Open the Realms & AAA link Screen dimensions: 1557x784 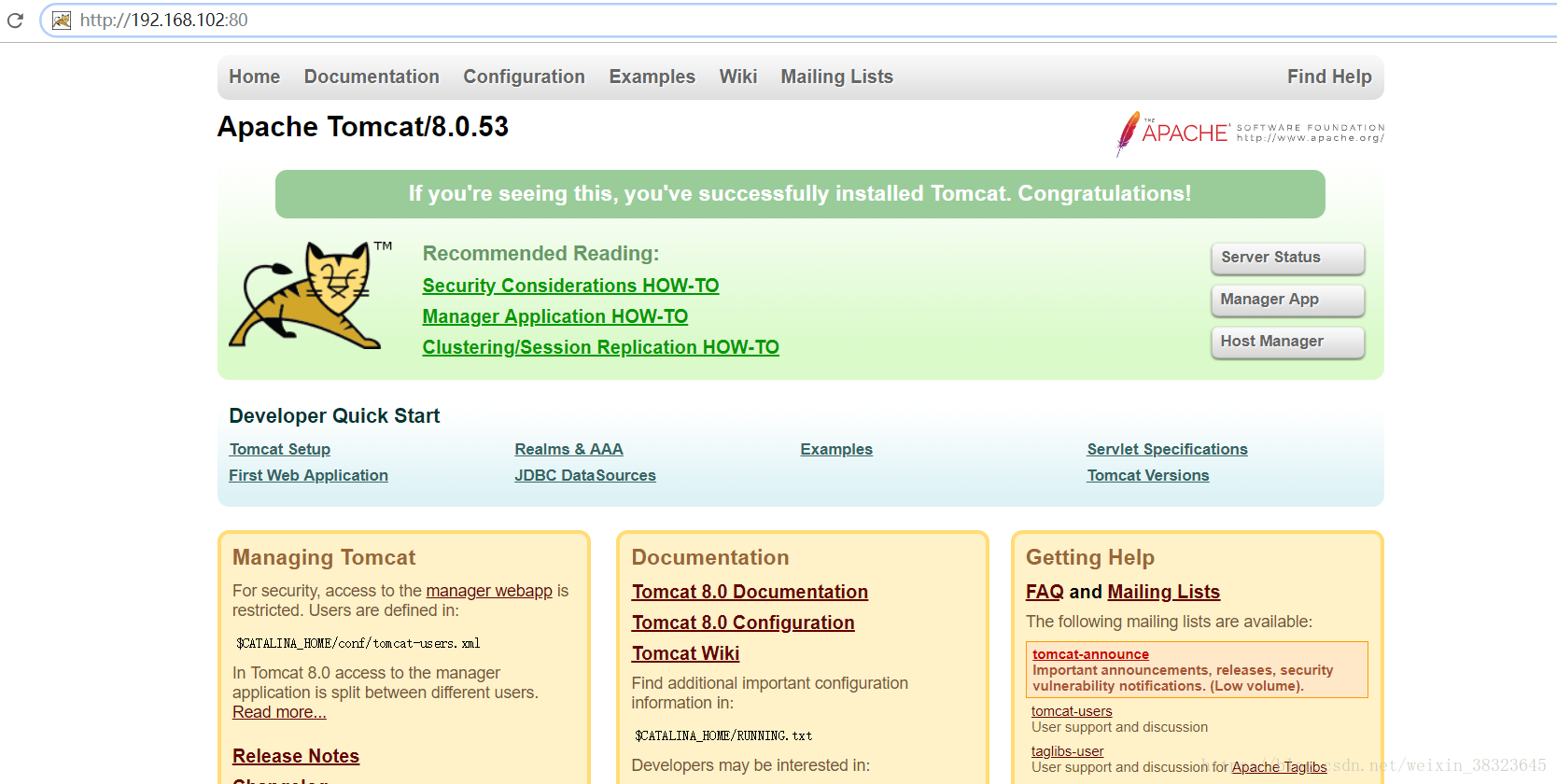coord(568,449)
